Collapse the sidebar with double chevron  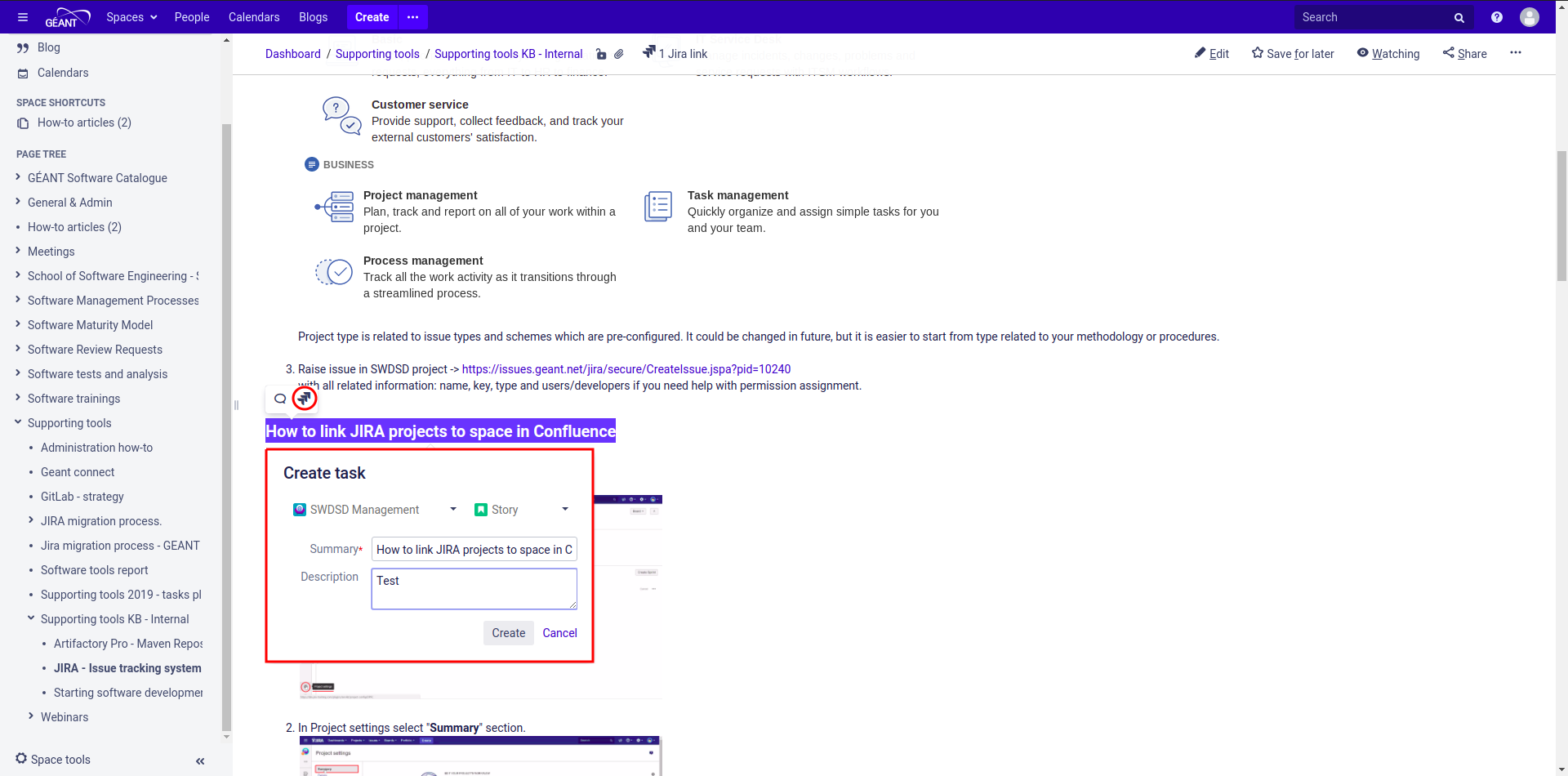(200, 761)
